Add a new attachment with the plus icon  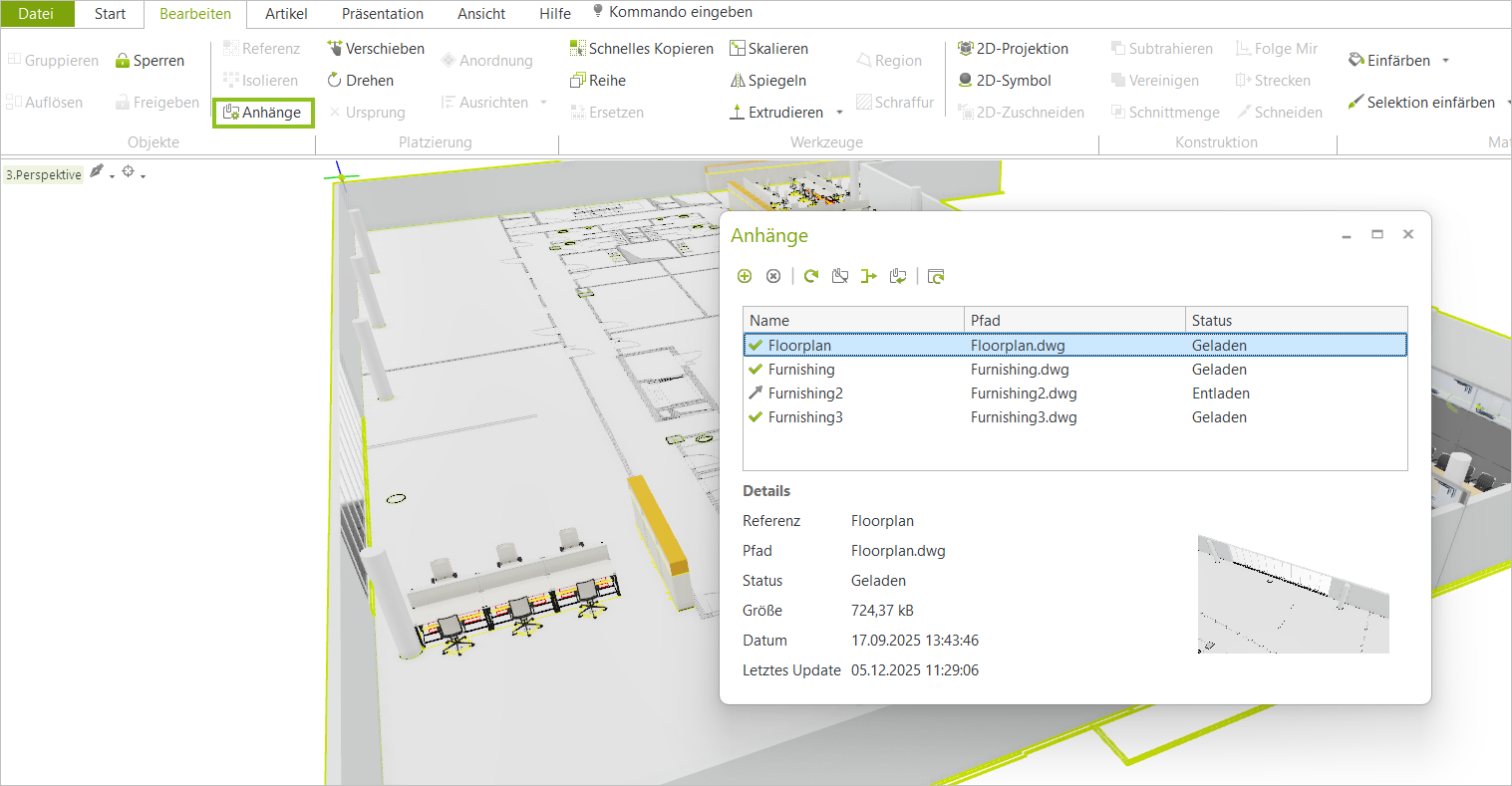tap(745, 276)
